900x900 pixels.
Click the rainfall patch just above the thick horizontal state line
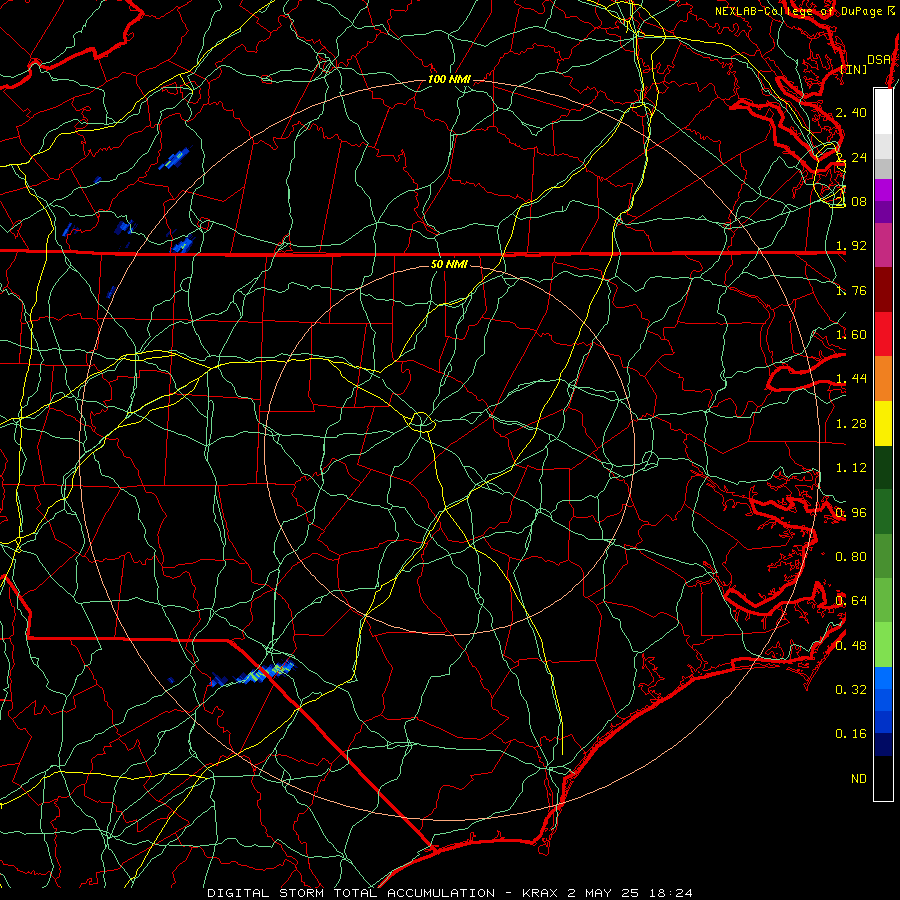tap(183, 245)
